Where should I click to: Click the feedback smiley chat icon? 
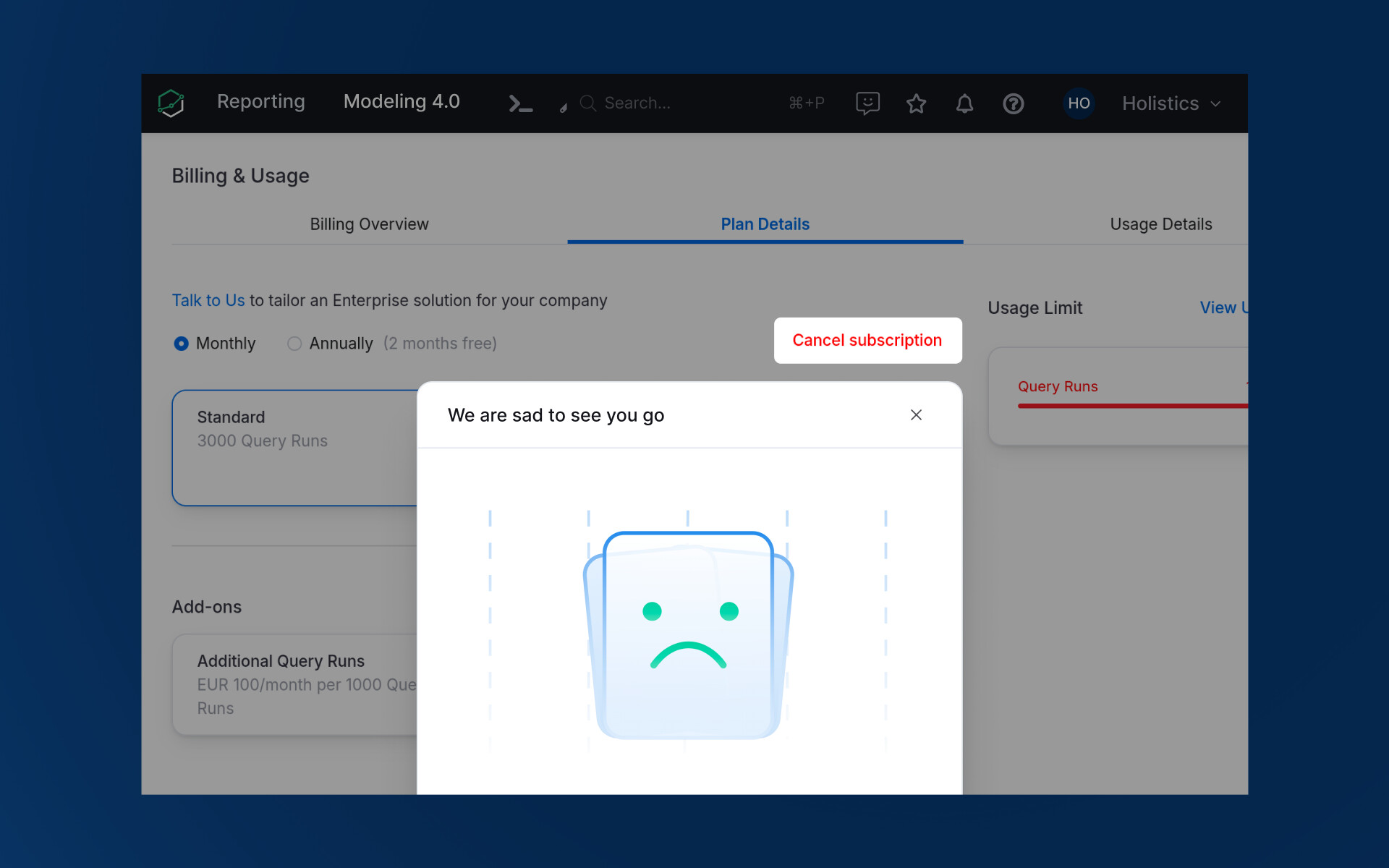867,103
